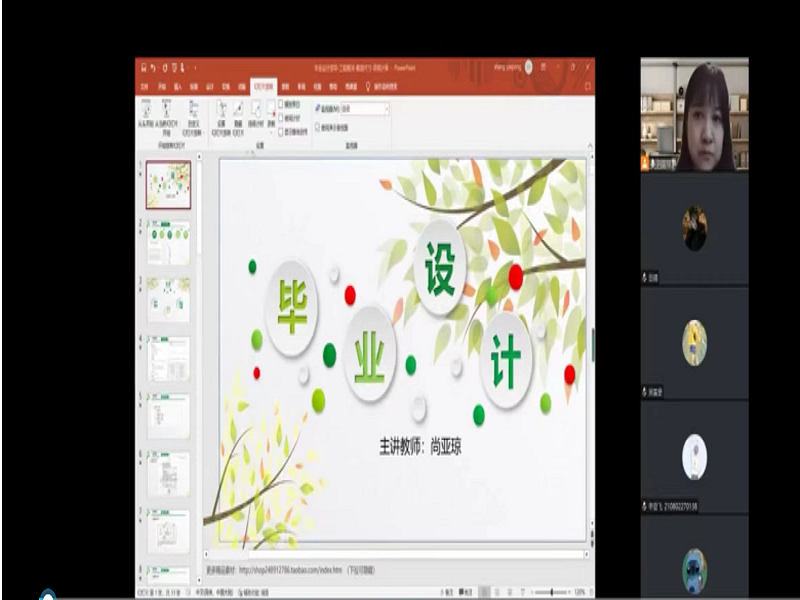The image size is (800, 600).
Task: Collapse the ribbon with the chevron
Action: tap(590, 146)
